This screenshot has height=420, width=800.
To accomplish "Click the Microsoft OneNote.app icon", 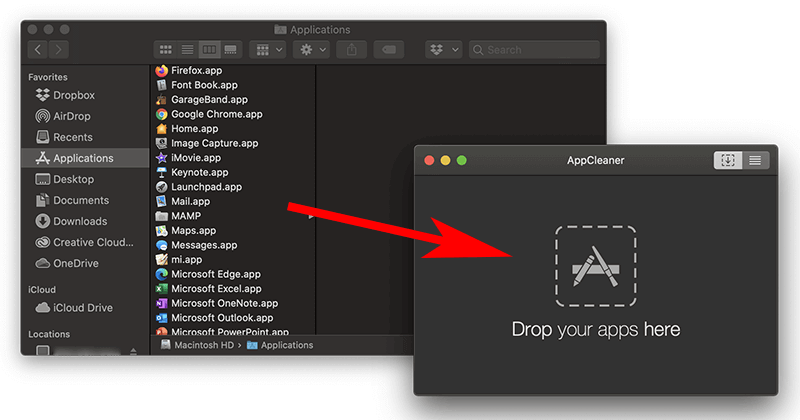I will coord(162,303).
